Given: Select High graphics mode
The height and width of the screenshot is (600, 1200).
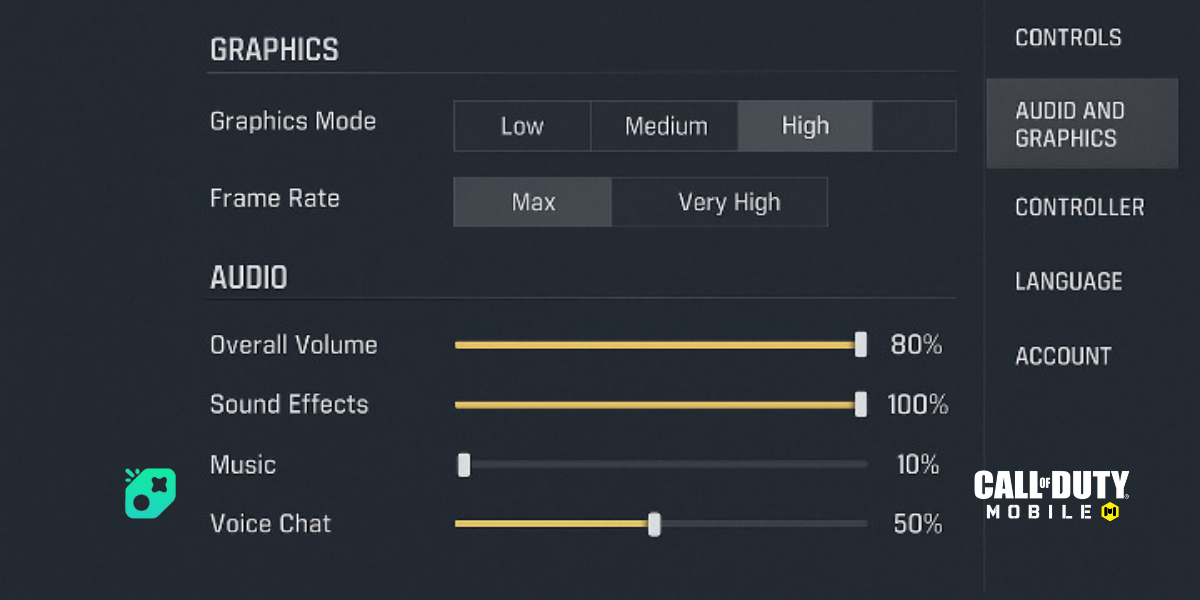Looking at the screenshot, I should click(805, 126).
